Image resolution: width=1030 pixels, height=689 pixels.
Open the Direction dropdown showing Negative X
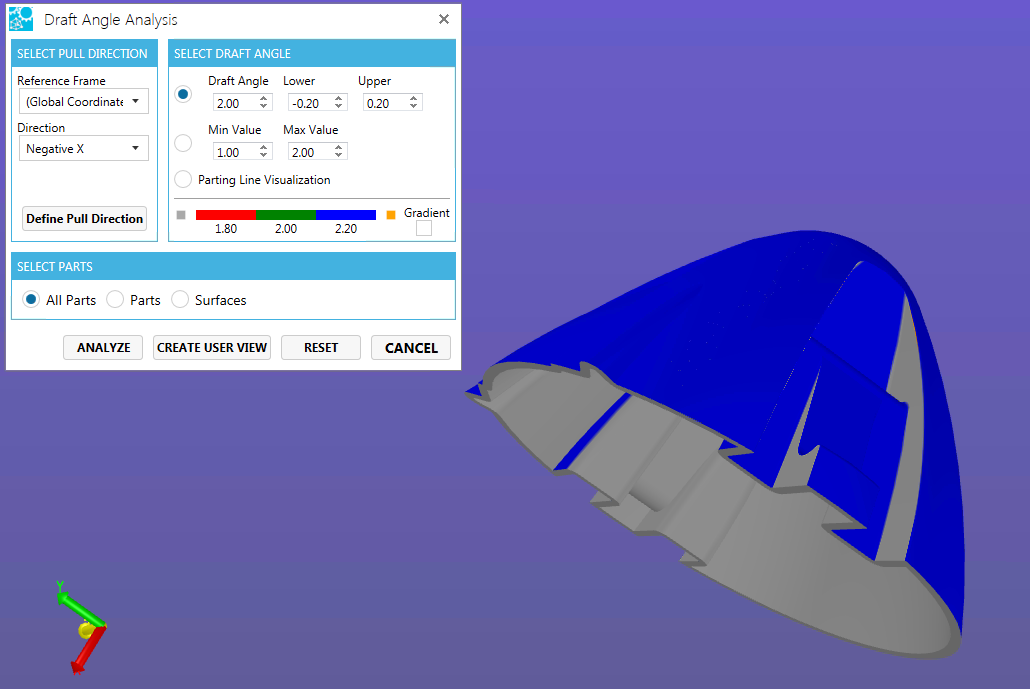83,149
